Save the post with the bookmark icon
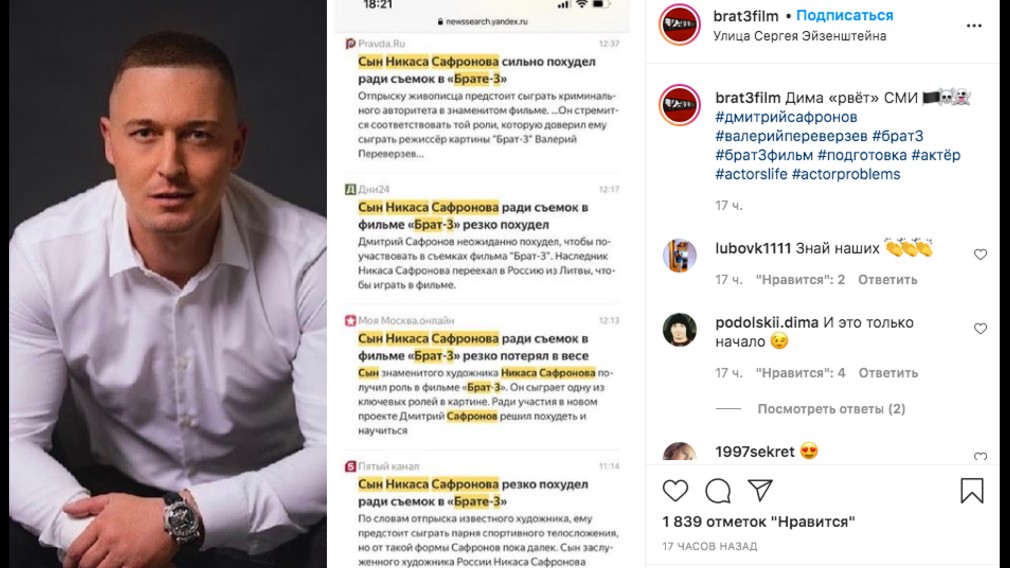This screenshot has width=1010, height=568. tap(972, 490)
